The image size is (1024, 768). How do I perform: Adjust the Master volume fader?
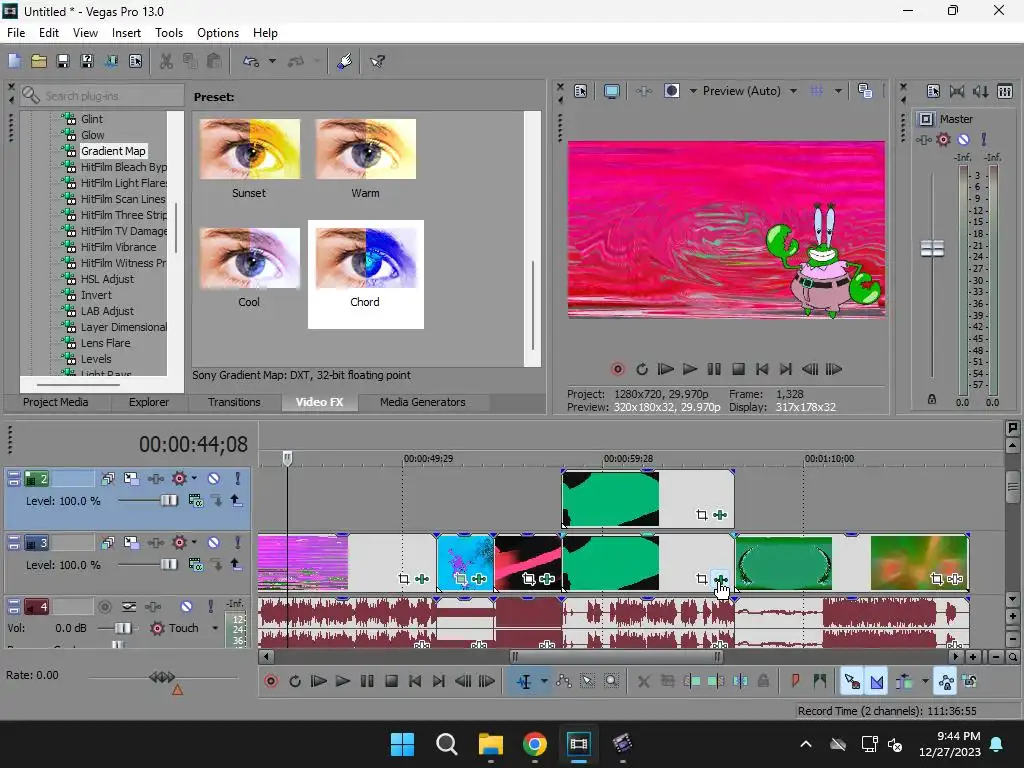[932, 249]
